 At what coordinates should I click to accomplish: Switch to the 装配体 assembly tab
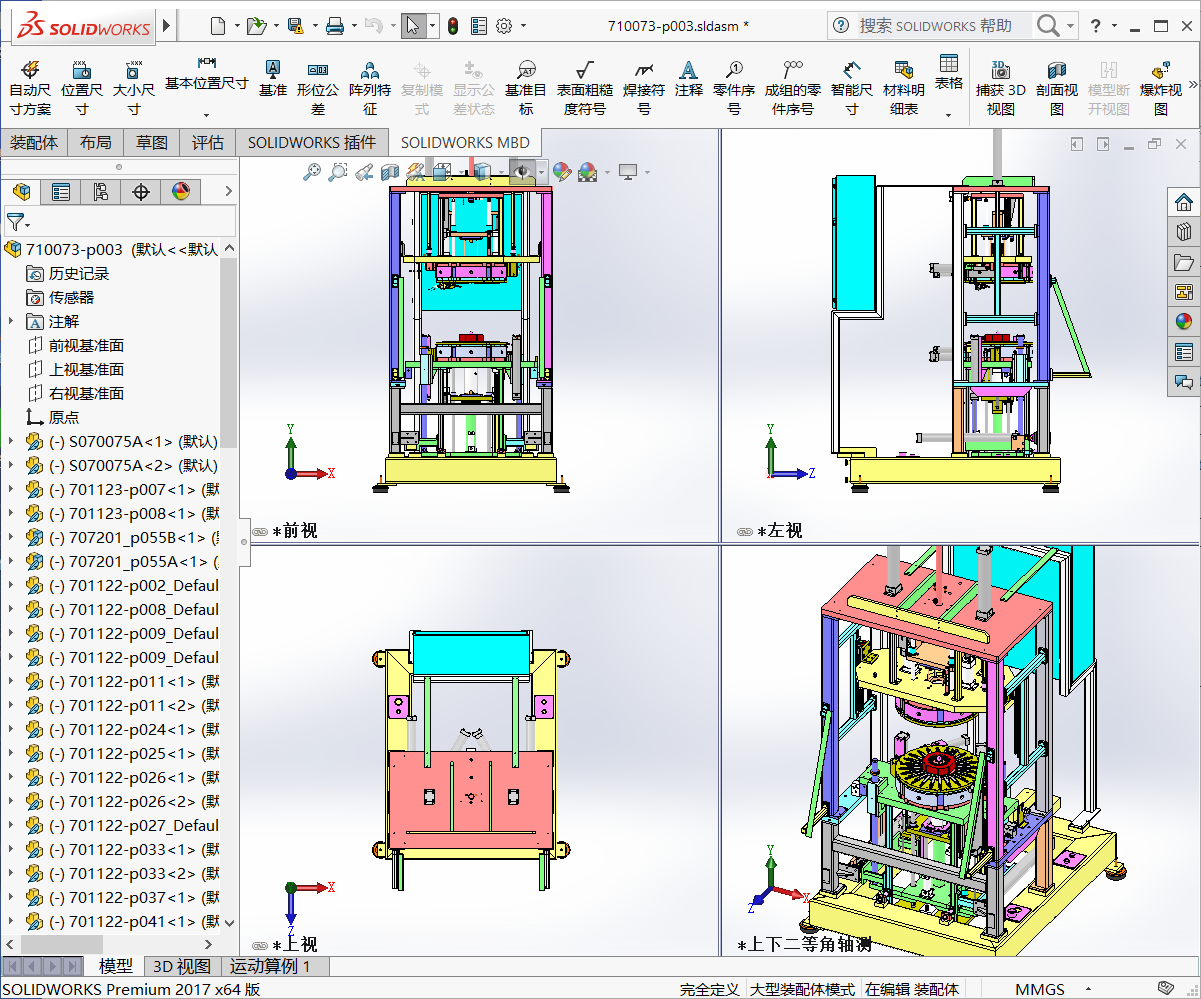pyautogui.click(x=34, y=143)
